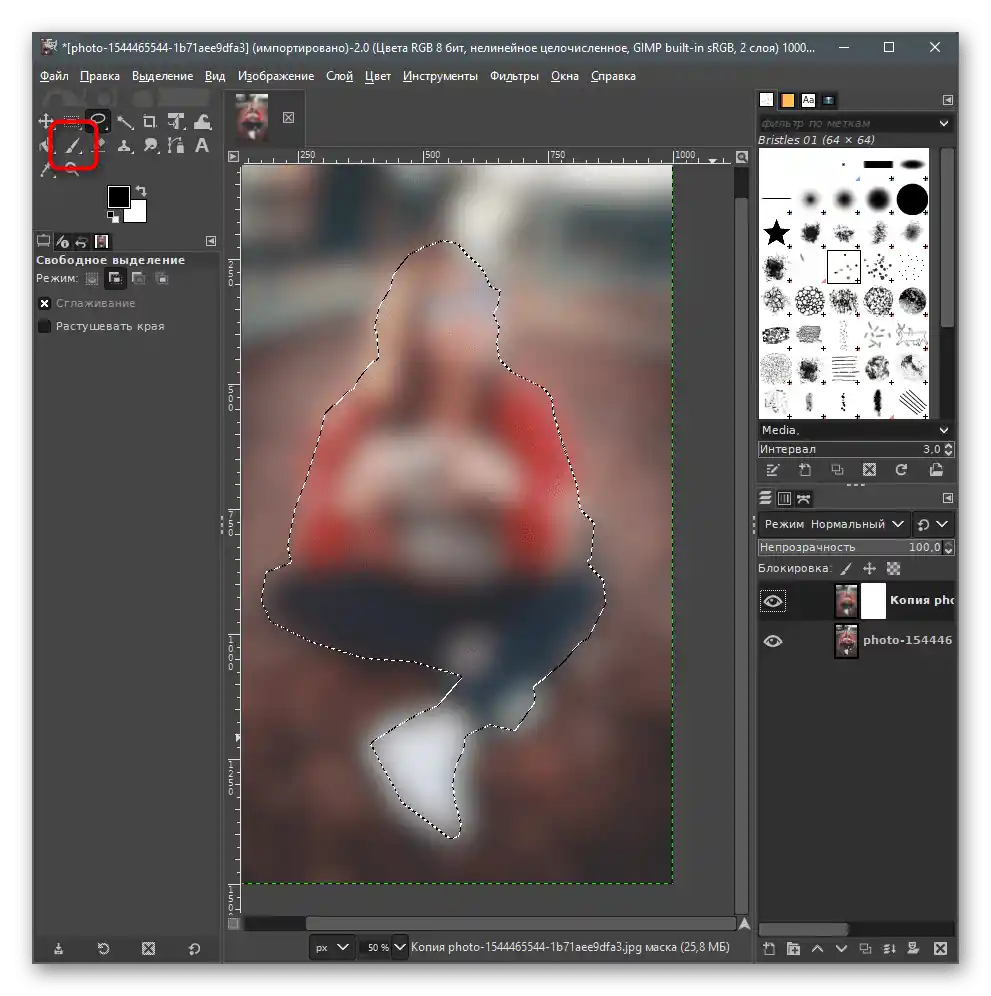Image resolution: width=991 pixels, height=996 pixels.
Task: Enable the Растушевать края checkbox
Action: (x=44, y=326)
